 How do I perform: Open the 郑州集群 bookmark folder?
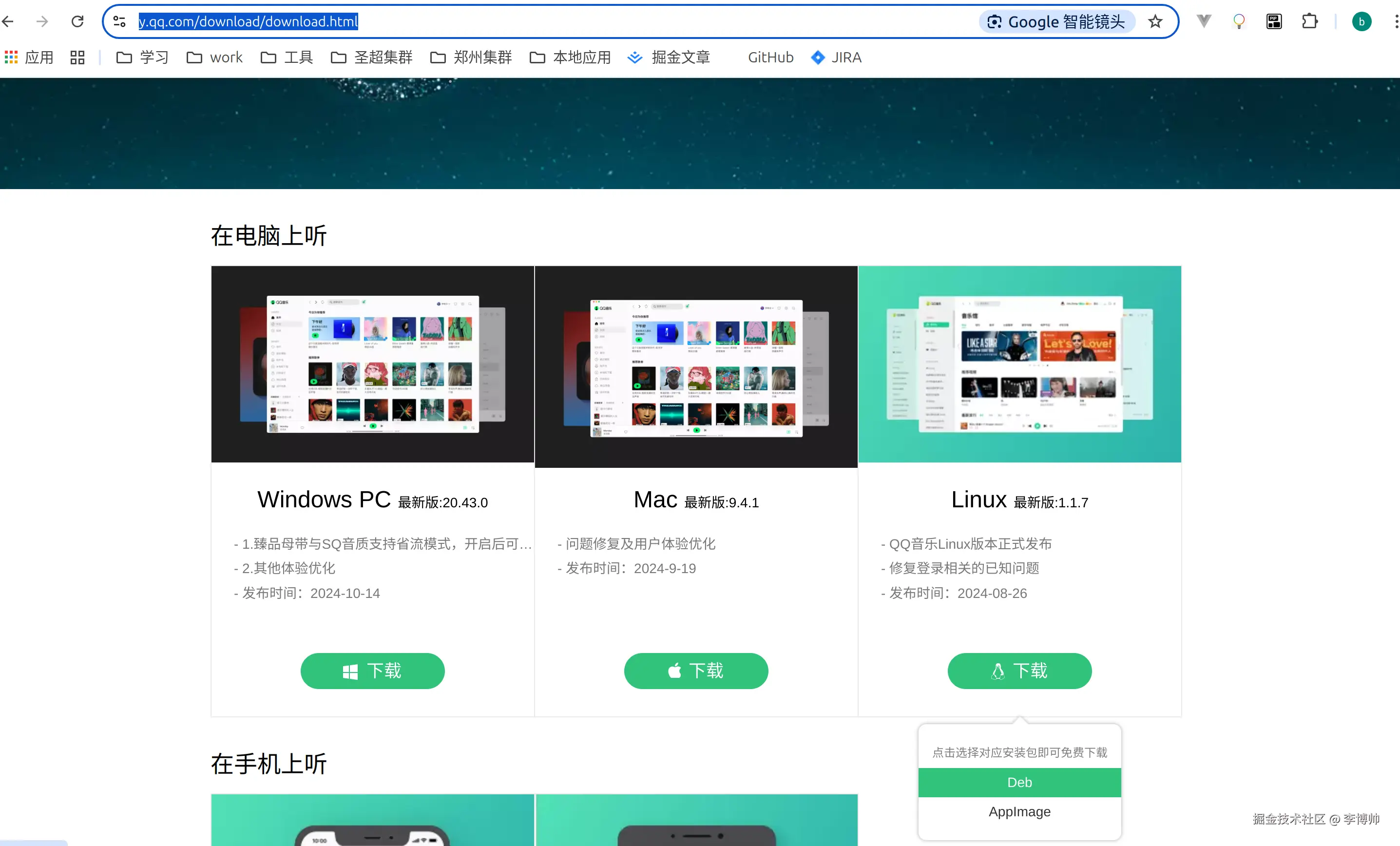[x=471, y=58]
